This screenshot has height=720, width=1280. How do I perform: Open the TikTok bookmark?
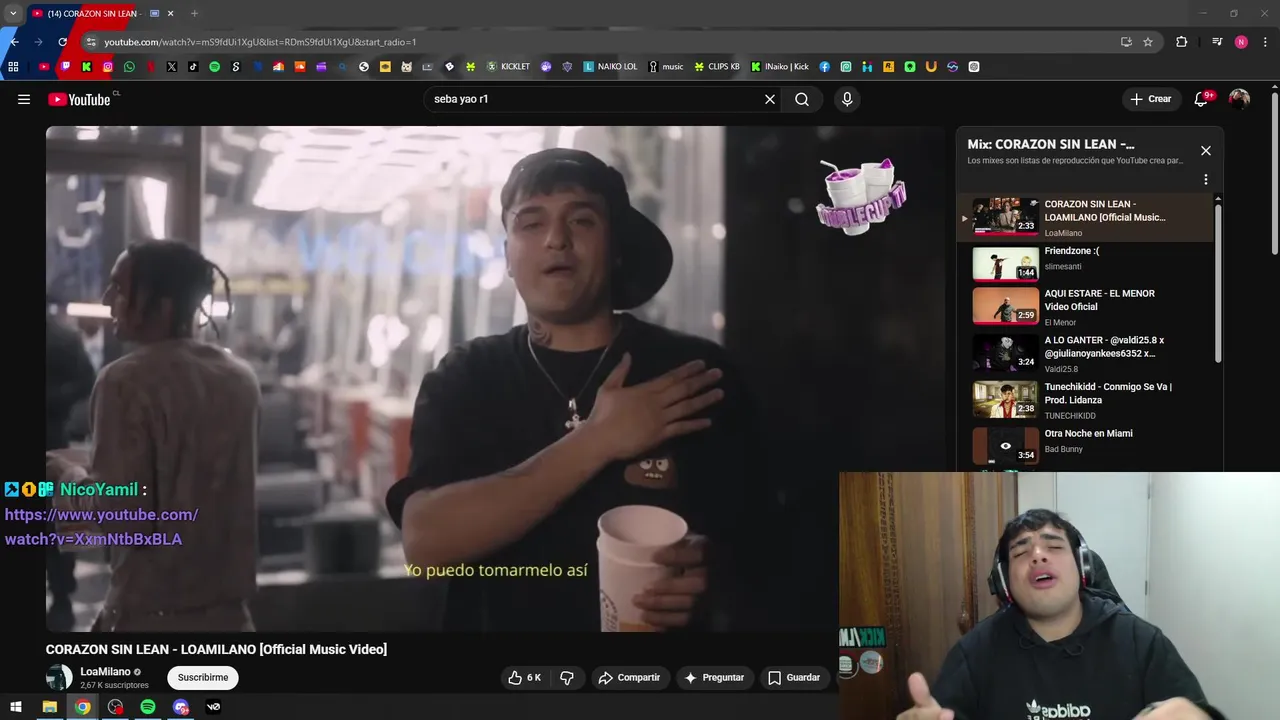point(193,67)
